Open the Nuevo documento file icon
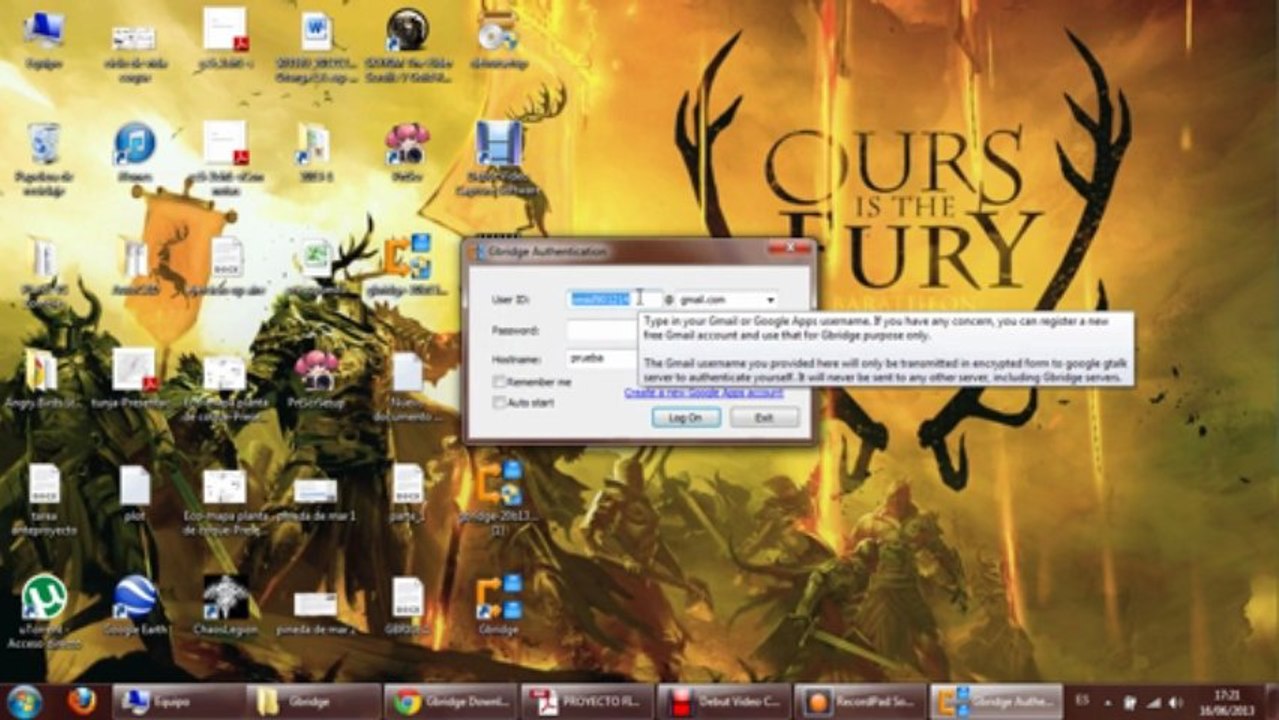1279x720 pixels. coord(407,385)
